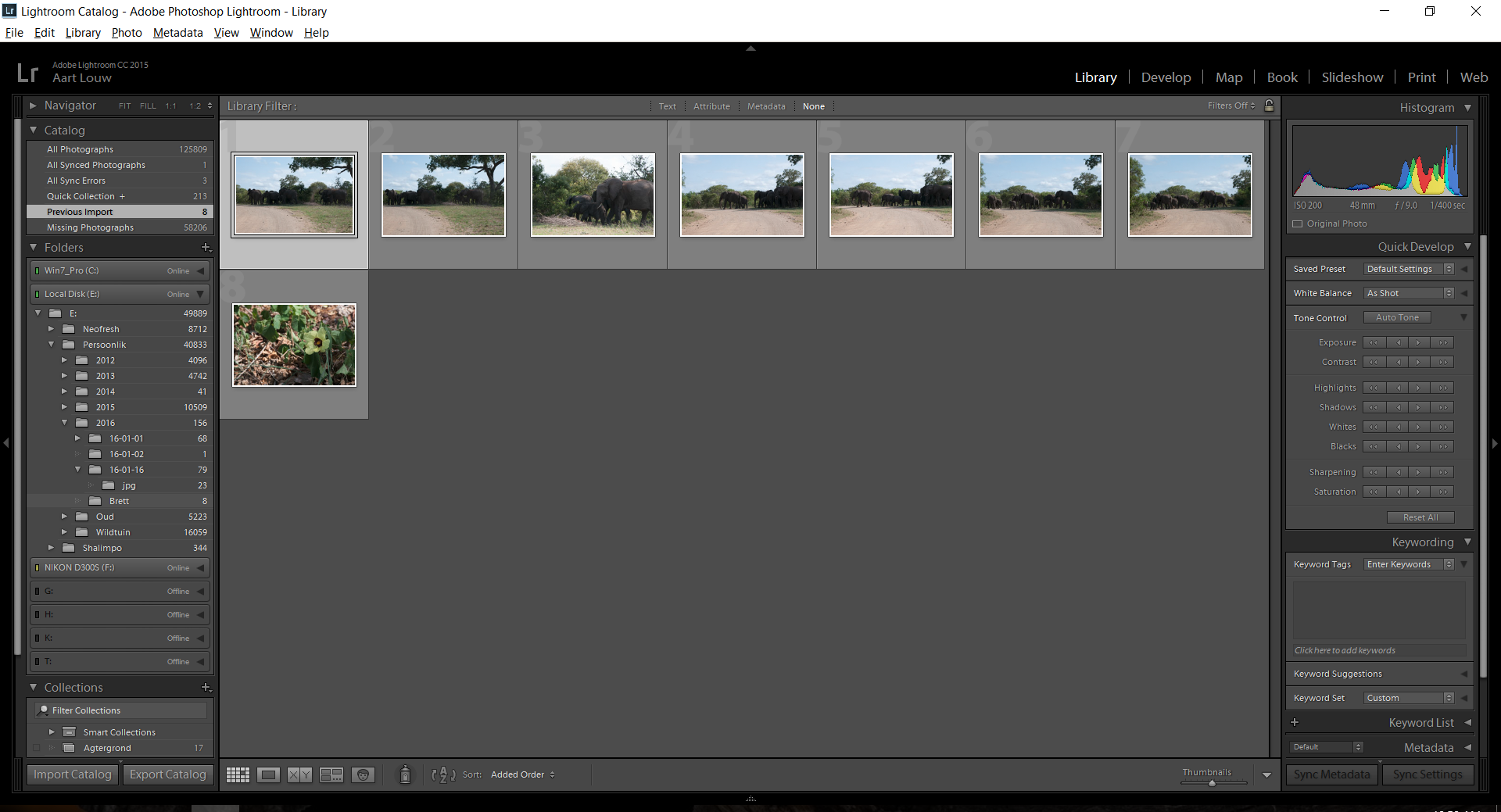
Task: Open Survey view icon
Action: pyautogui.click(x=331, y=774)
